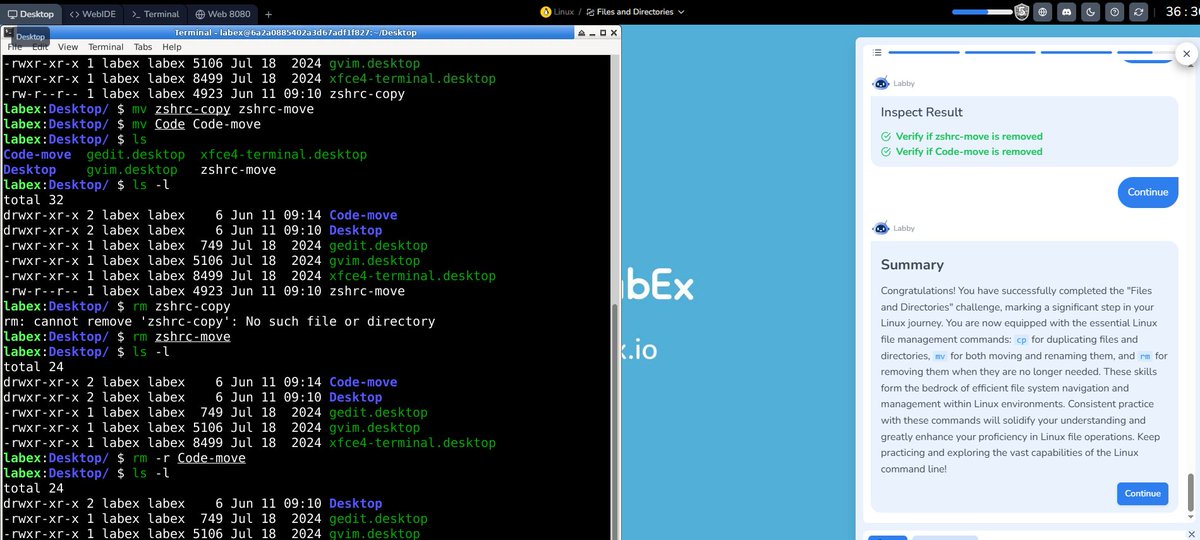Click the Summary heading
The image size is (1200, 540).
(912, 265)
